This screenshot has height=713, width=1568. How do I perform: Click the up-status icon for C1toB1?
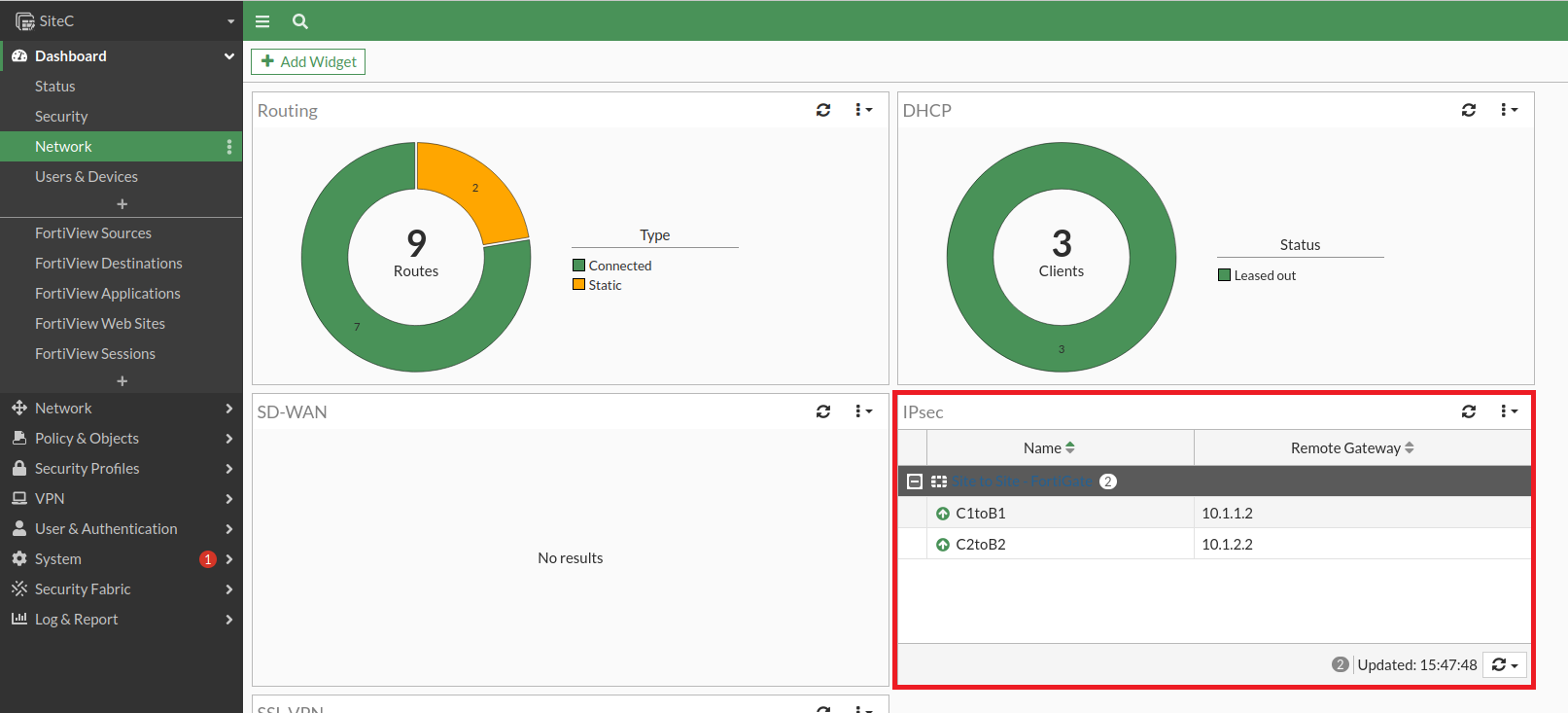tap(943, 514)
